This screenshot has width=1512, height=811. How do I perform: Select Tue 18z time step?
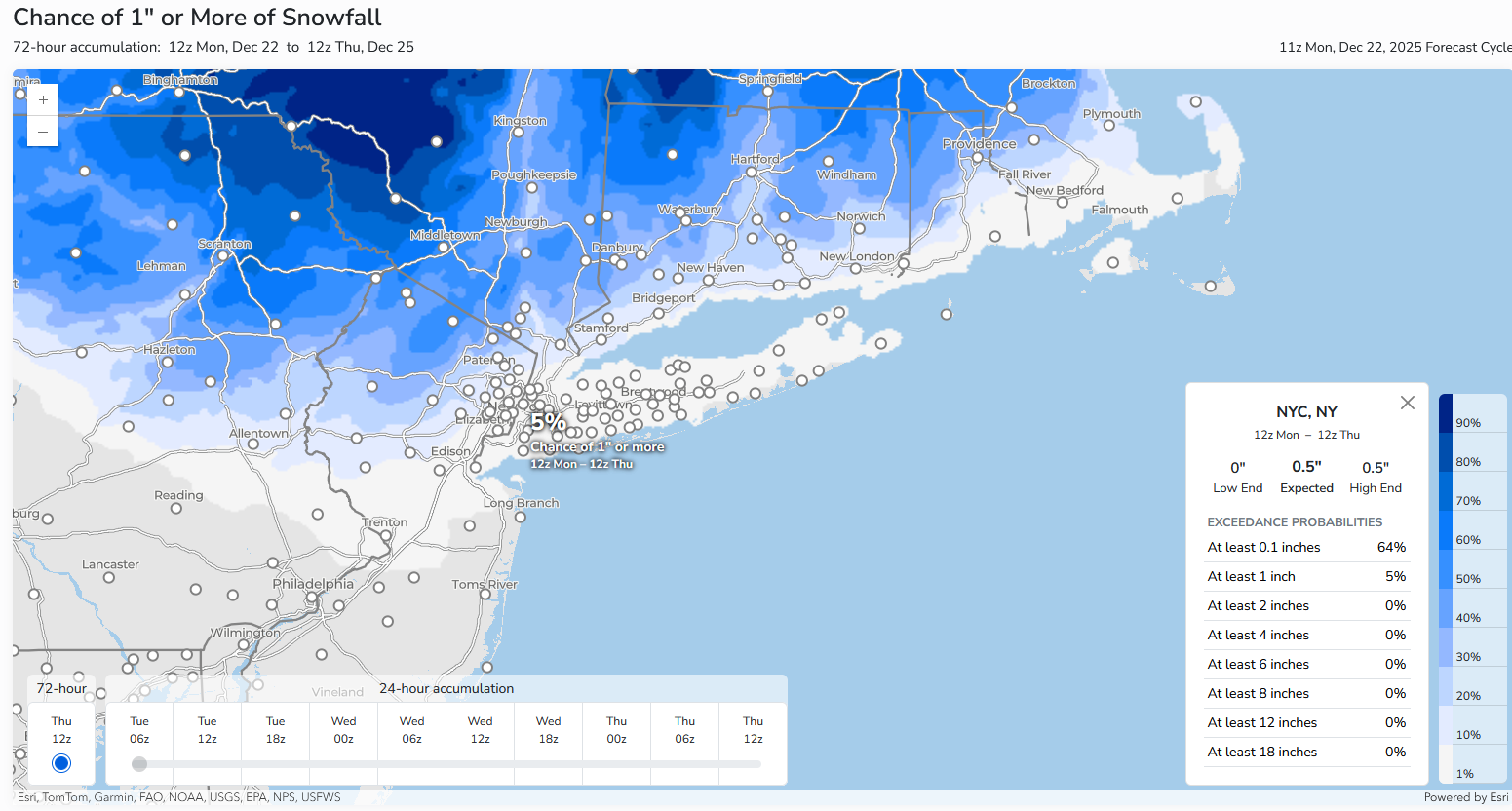pyautogui.click(x=275, y=730)
